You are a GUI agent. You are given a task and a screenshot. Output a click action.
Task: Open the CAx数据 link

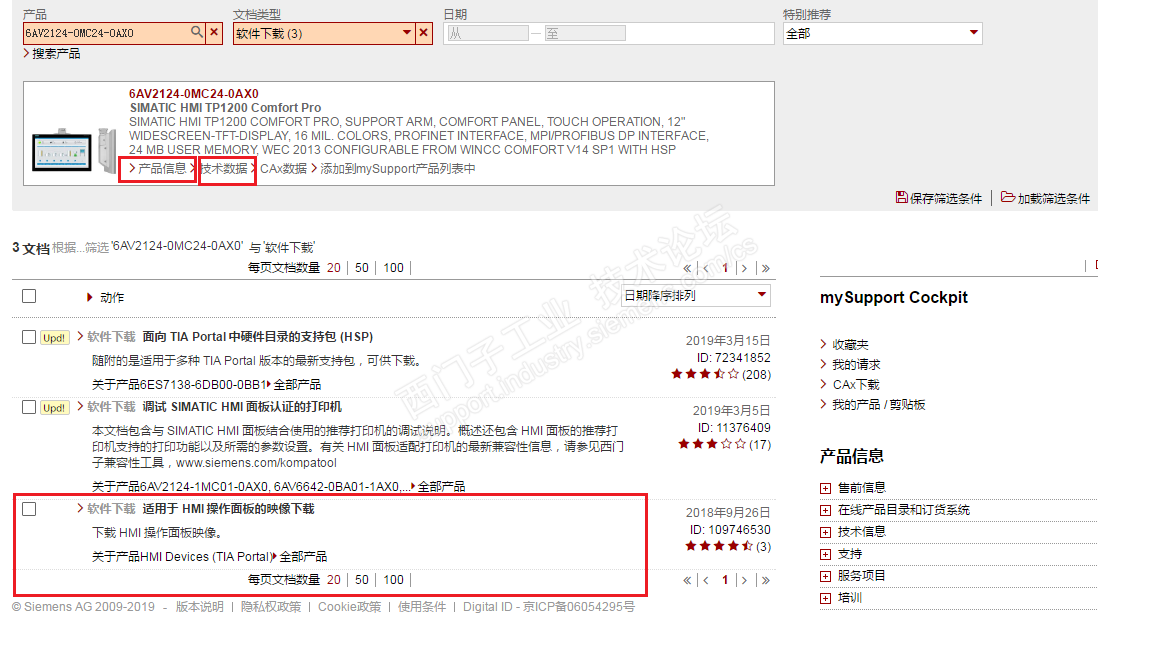tap(283, 169)
